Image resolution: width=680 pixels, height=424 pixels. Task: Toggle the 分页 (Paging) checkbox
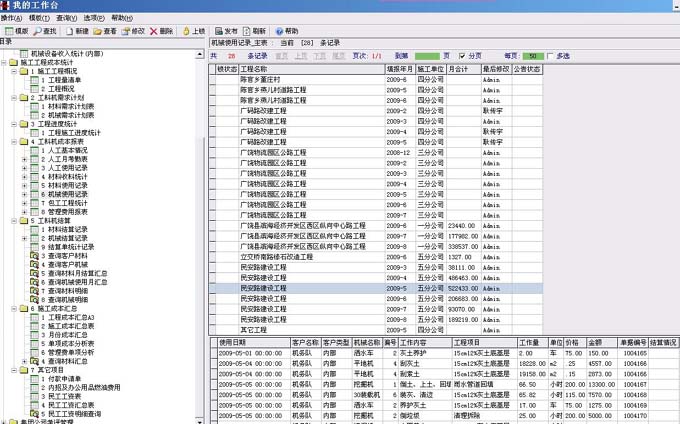[461, 56]
